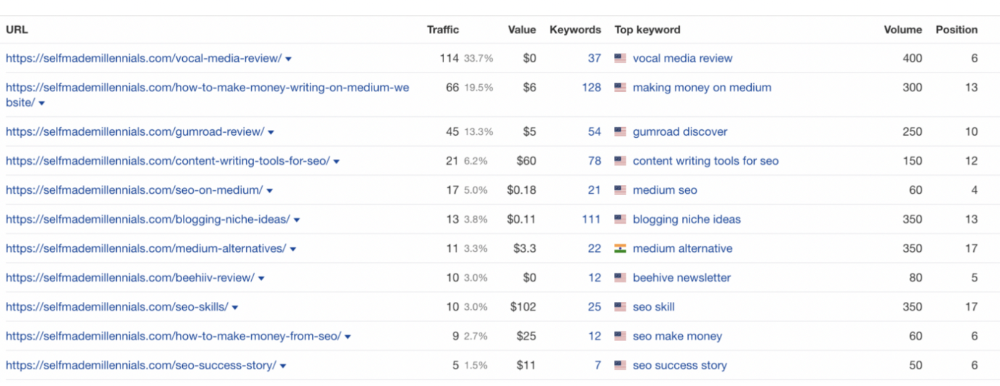Open dropdown caret beside gumroad-review URL
This screenshot has width=1000, height=386.
tap(271, 133)
